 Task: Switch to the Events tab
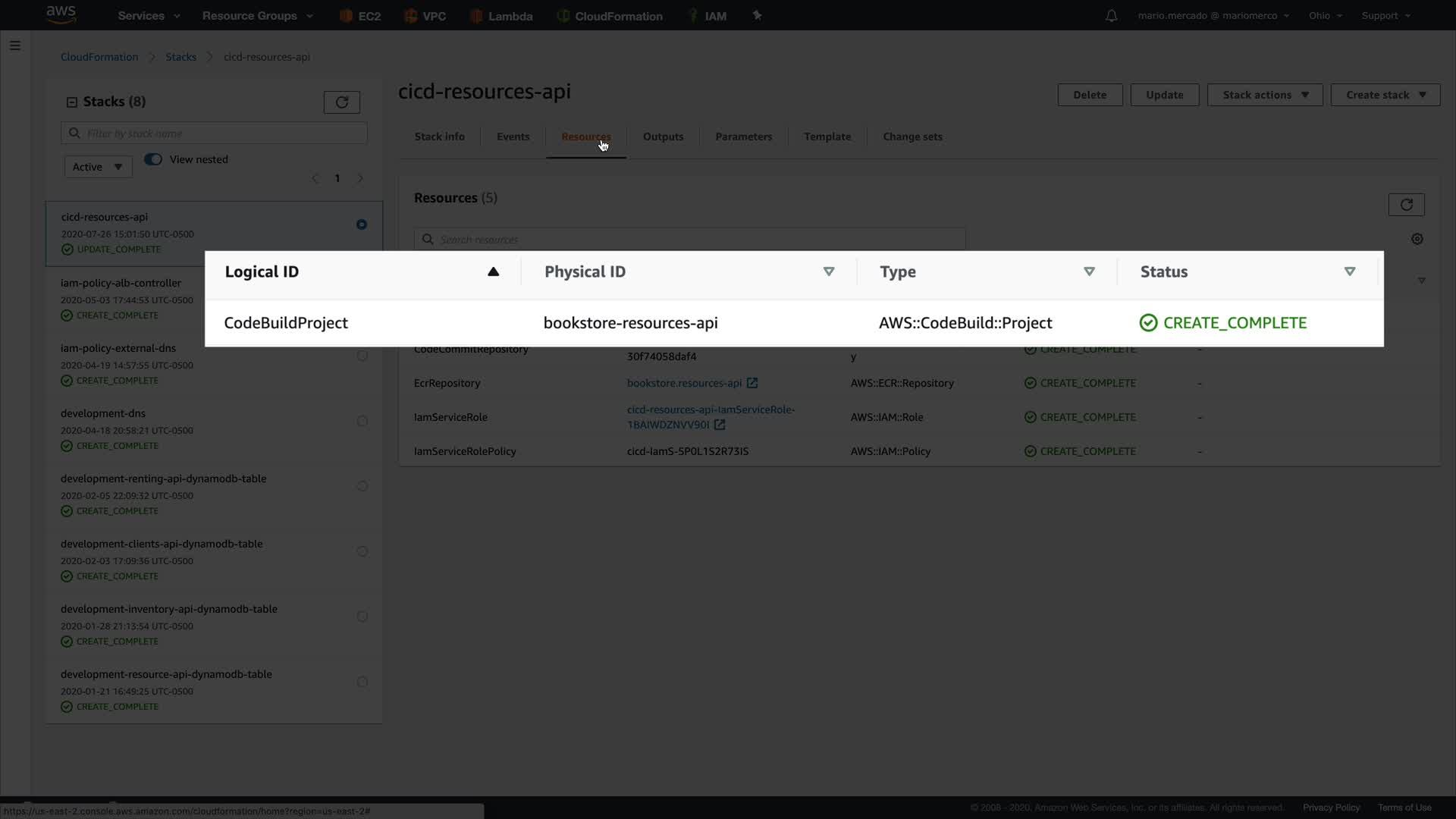[x=513, y=137]
